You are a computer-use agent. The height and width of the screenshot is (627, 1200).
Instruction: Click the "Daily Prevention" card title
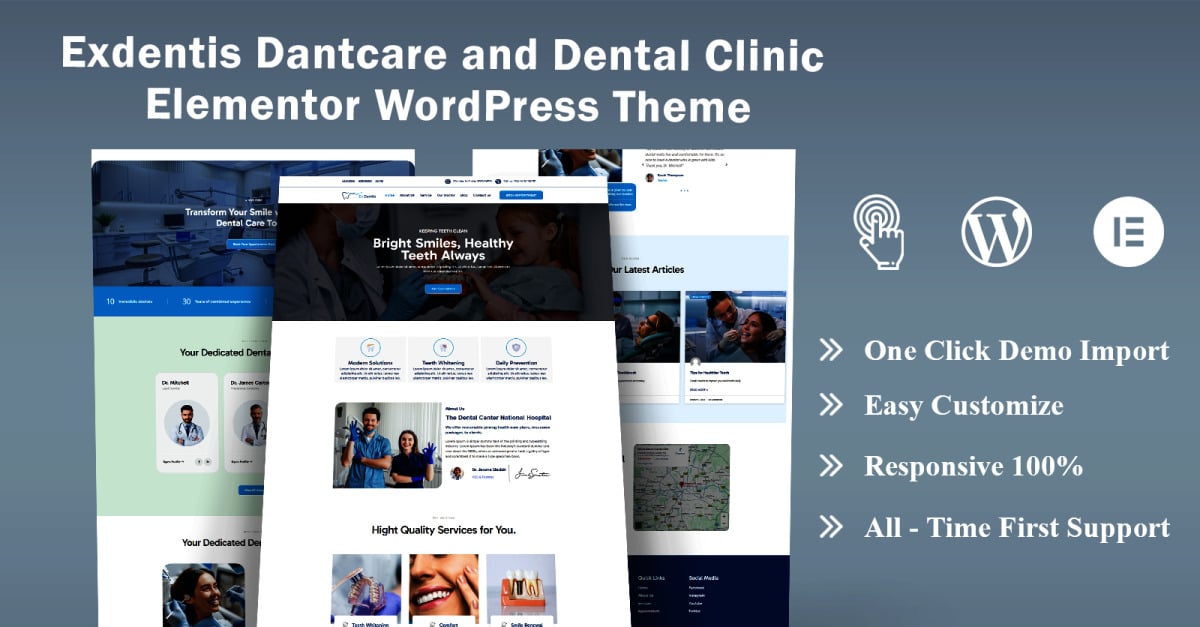(516, 362)
